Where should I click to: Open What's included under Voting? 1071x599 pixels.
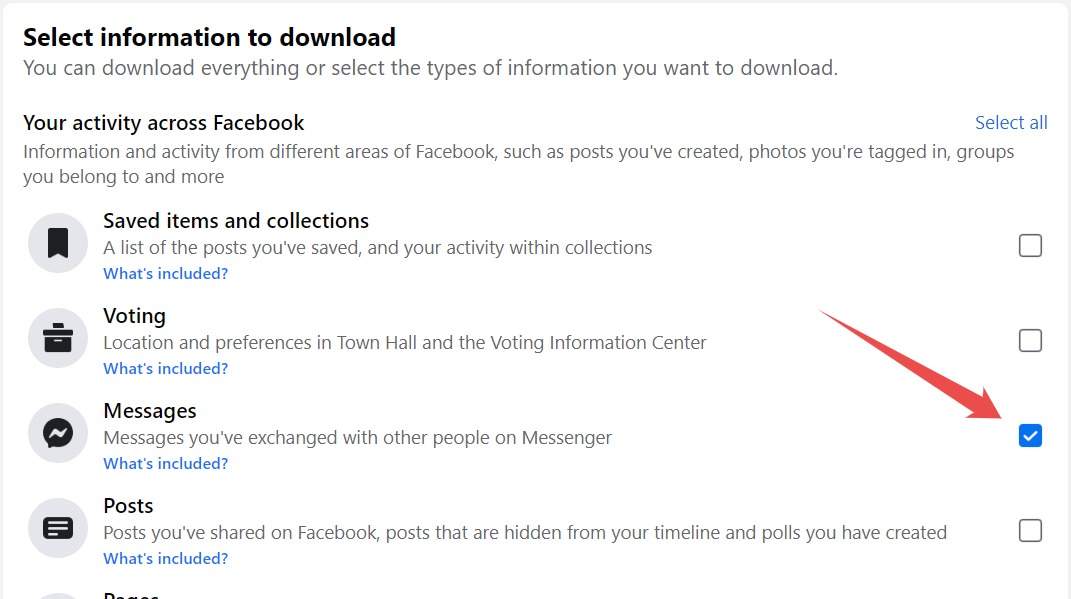click(165, 368)
